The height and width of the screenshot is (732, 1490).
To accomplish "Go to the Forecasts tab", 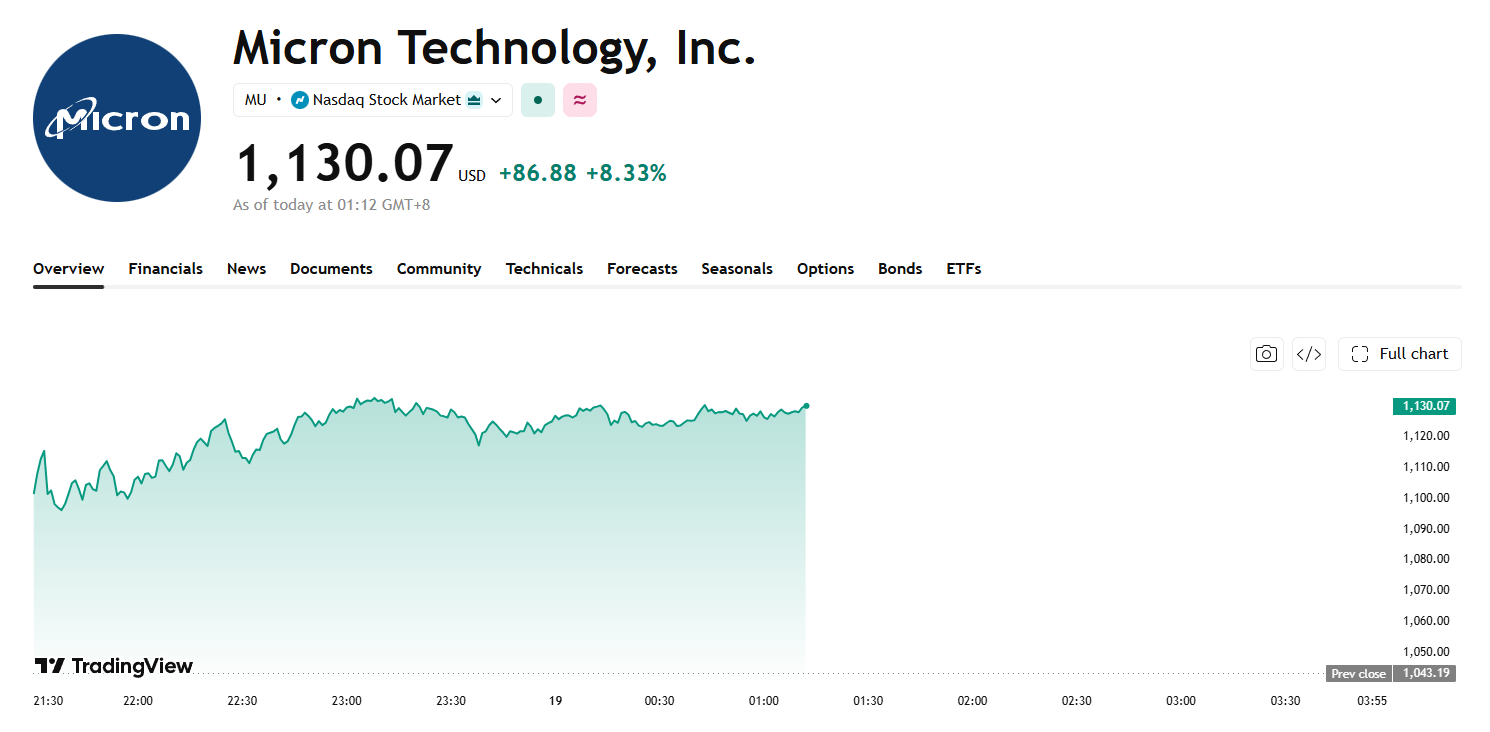I will tap(642, 269).
